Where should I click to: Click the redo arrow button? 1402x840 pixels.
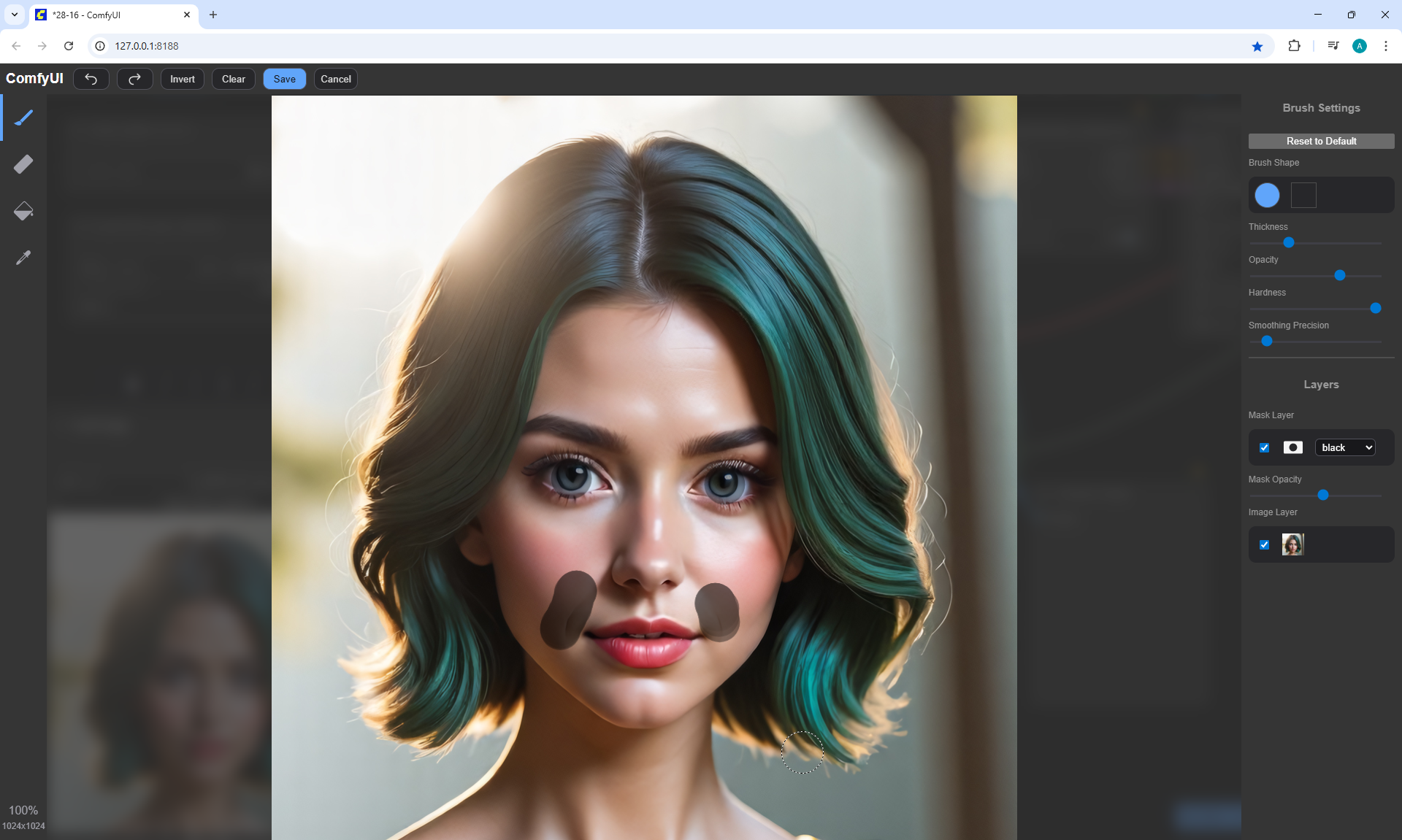(134, 79)
